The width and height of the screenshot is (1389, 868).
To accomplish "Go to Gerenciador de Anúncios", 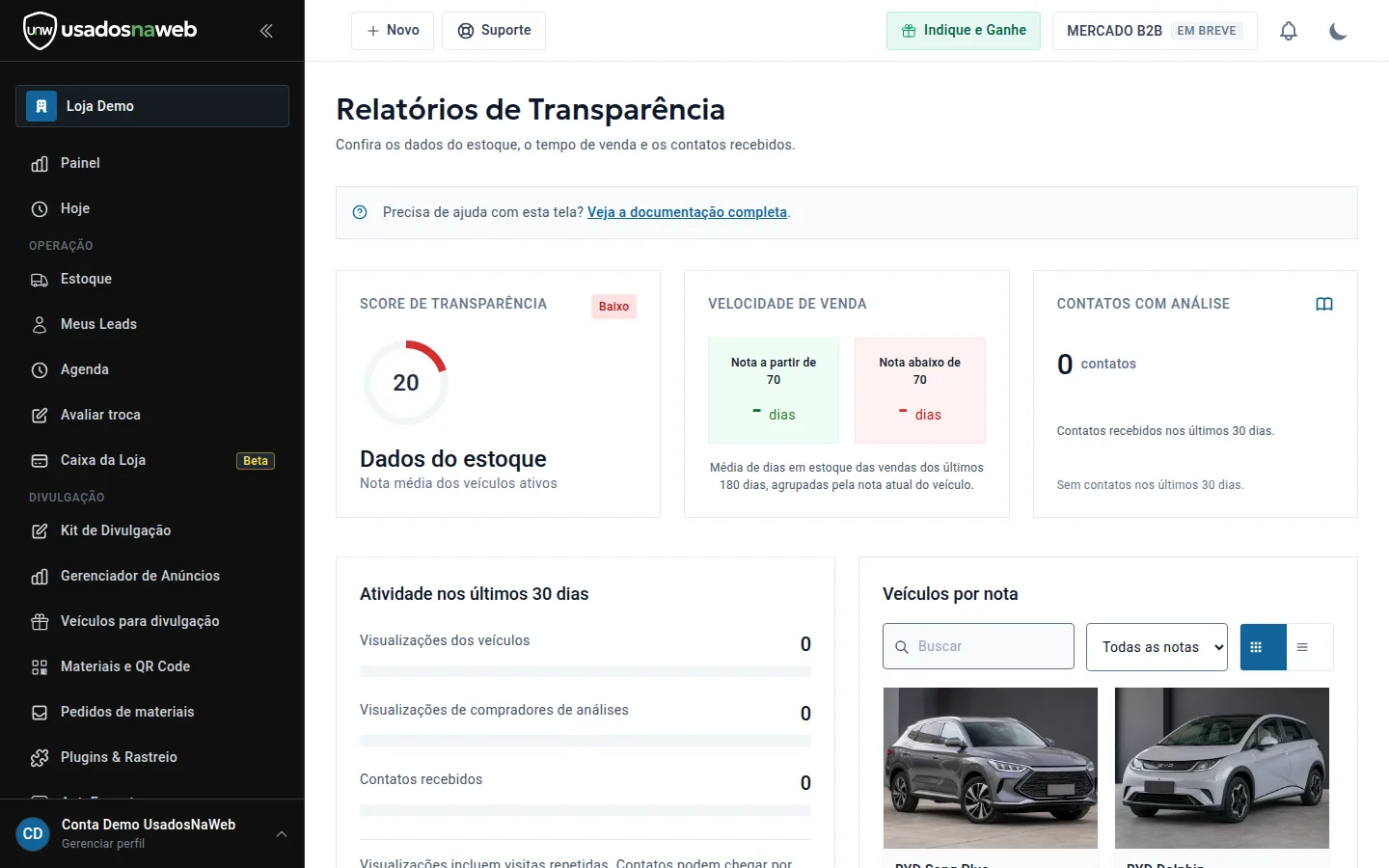I will [x=152, y=576].
